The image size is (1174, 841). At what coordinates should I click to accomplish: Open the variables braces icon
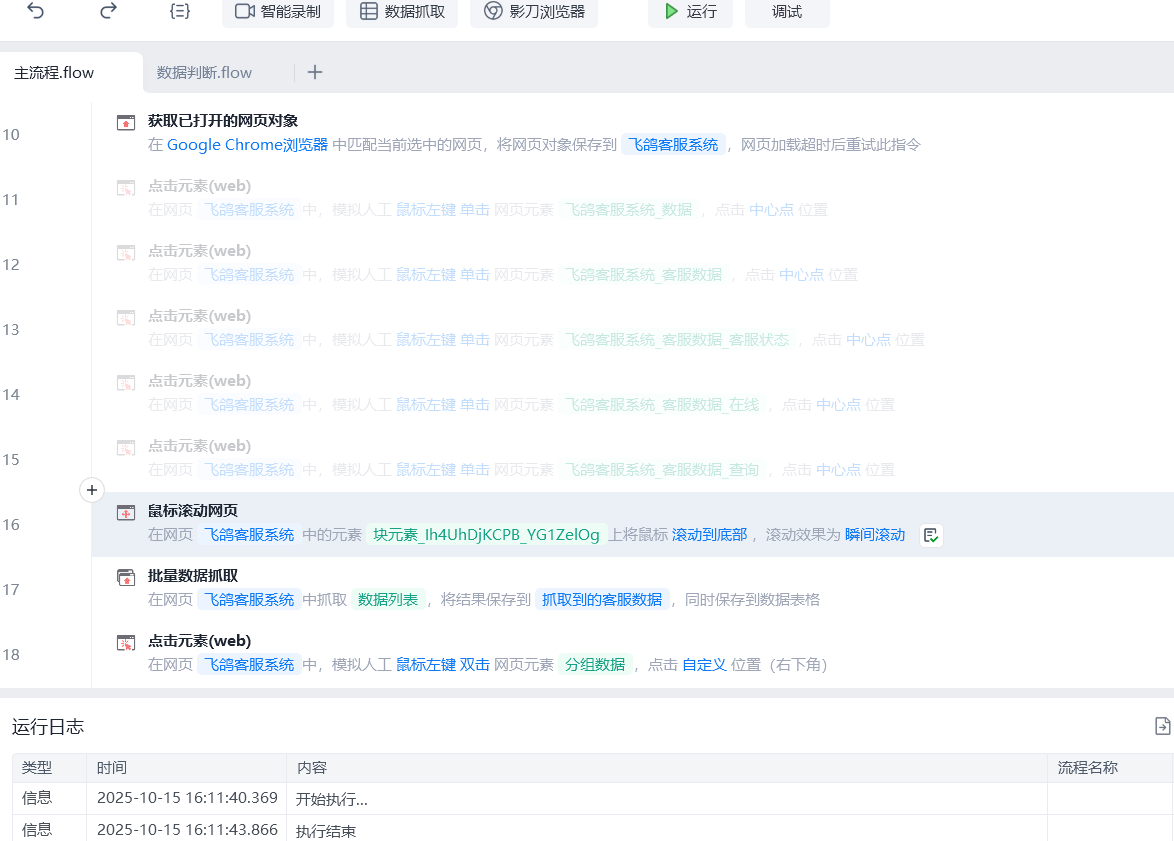click(x=180, y=10)
